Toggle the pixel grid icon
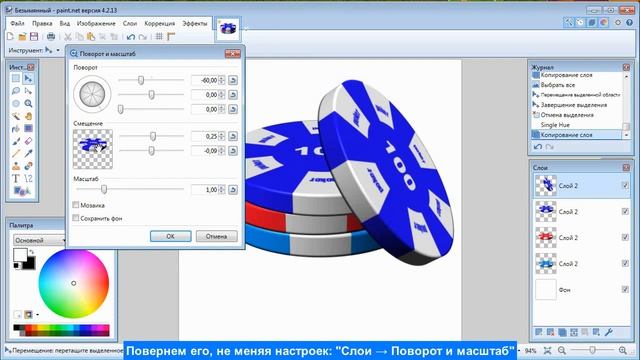 (159, 37)
